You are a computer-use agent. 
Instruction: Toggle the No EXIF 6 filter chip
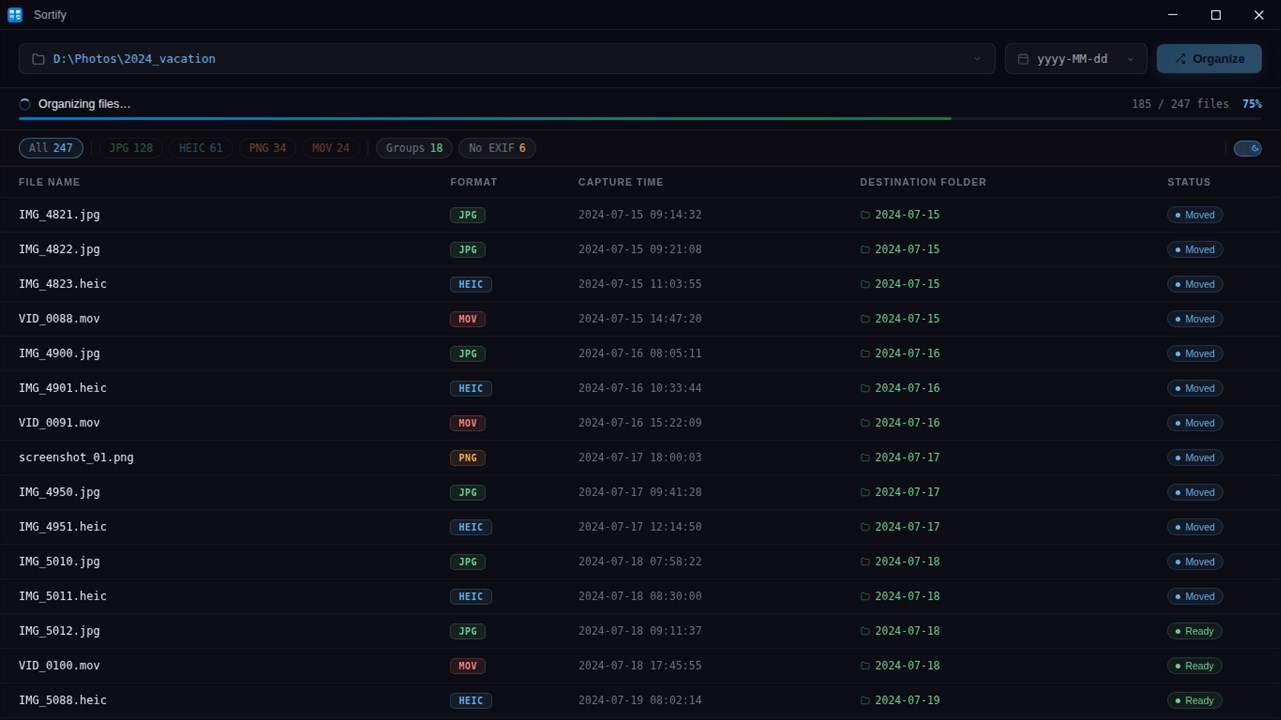497,148
